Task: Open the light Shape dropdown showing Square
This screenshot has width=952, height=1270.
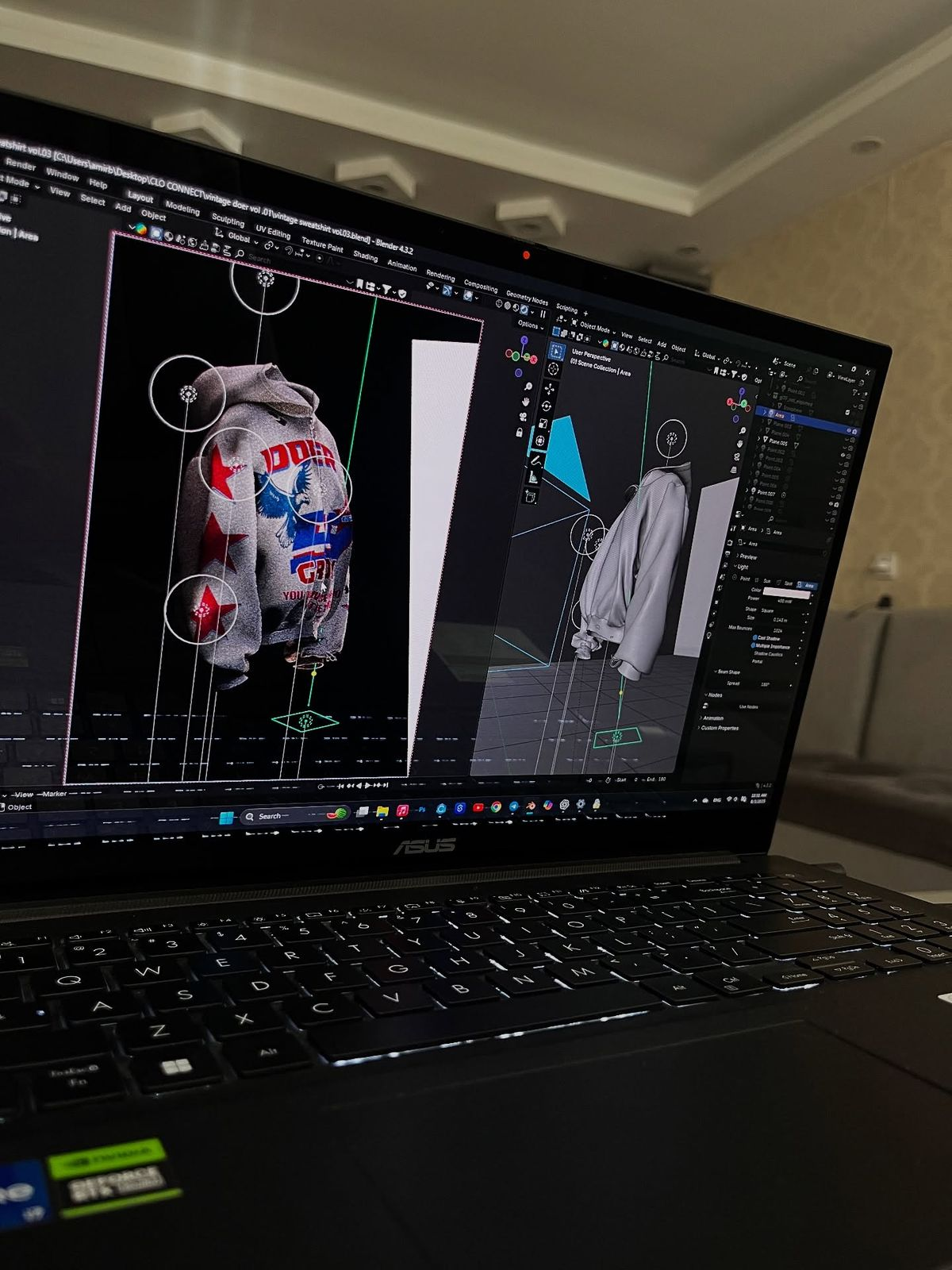Action: (784, 612)
